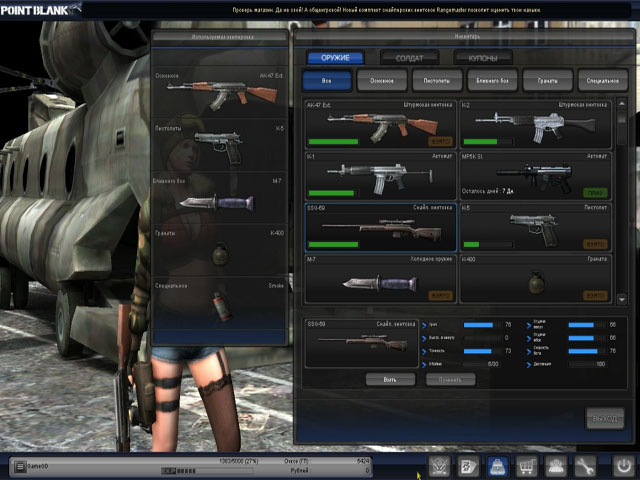Click the 'Осталось дней : 7 Дн.' text
Image resolution: width=640 pixels, height=480 pixels.
488,191
